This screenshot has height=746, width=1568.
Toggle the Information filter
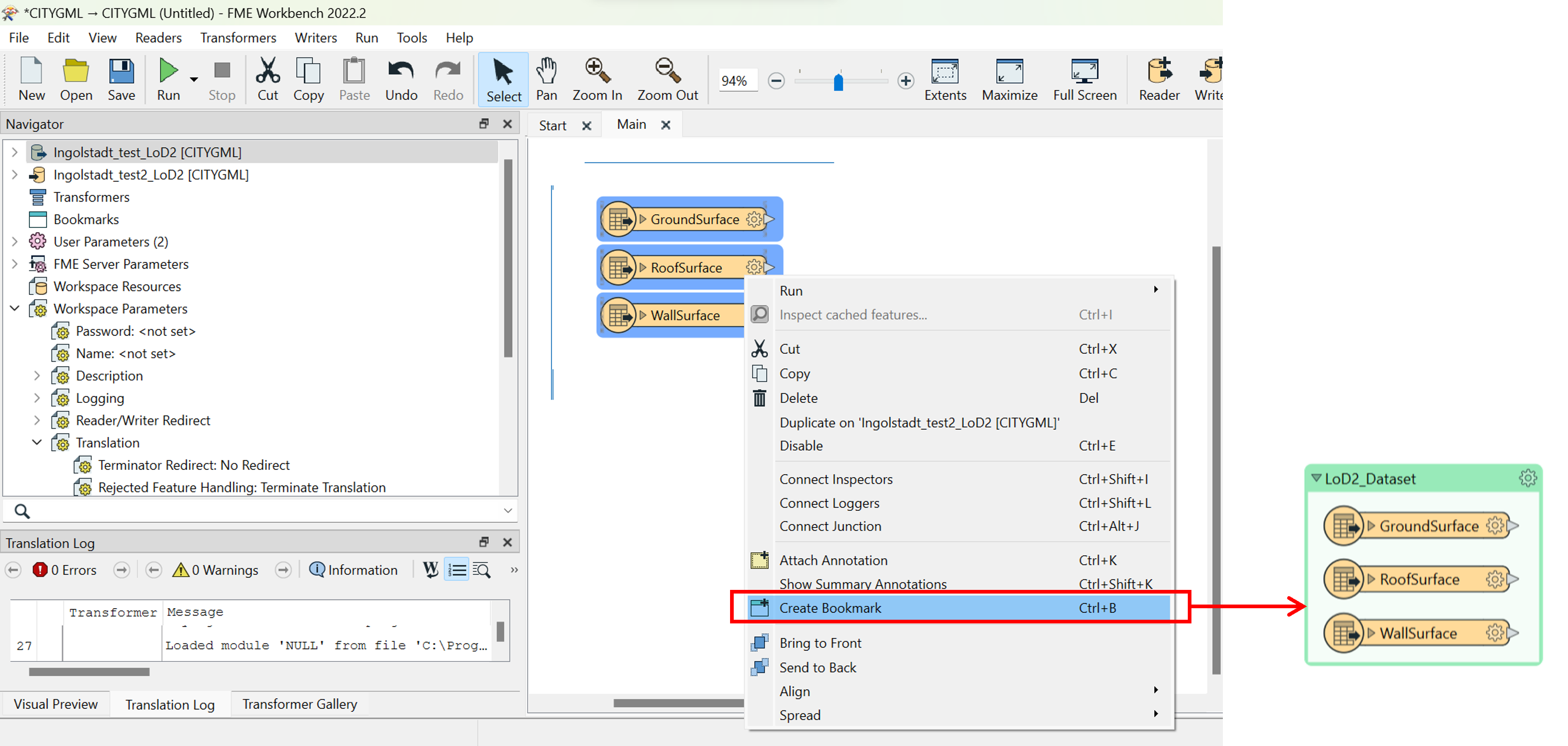[353, 570]
